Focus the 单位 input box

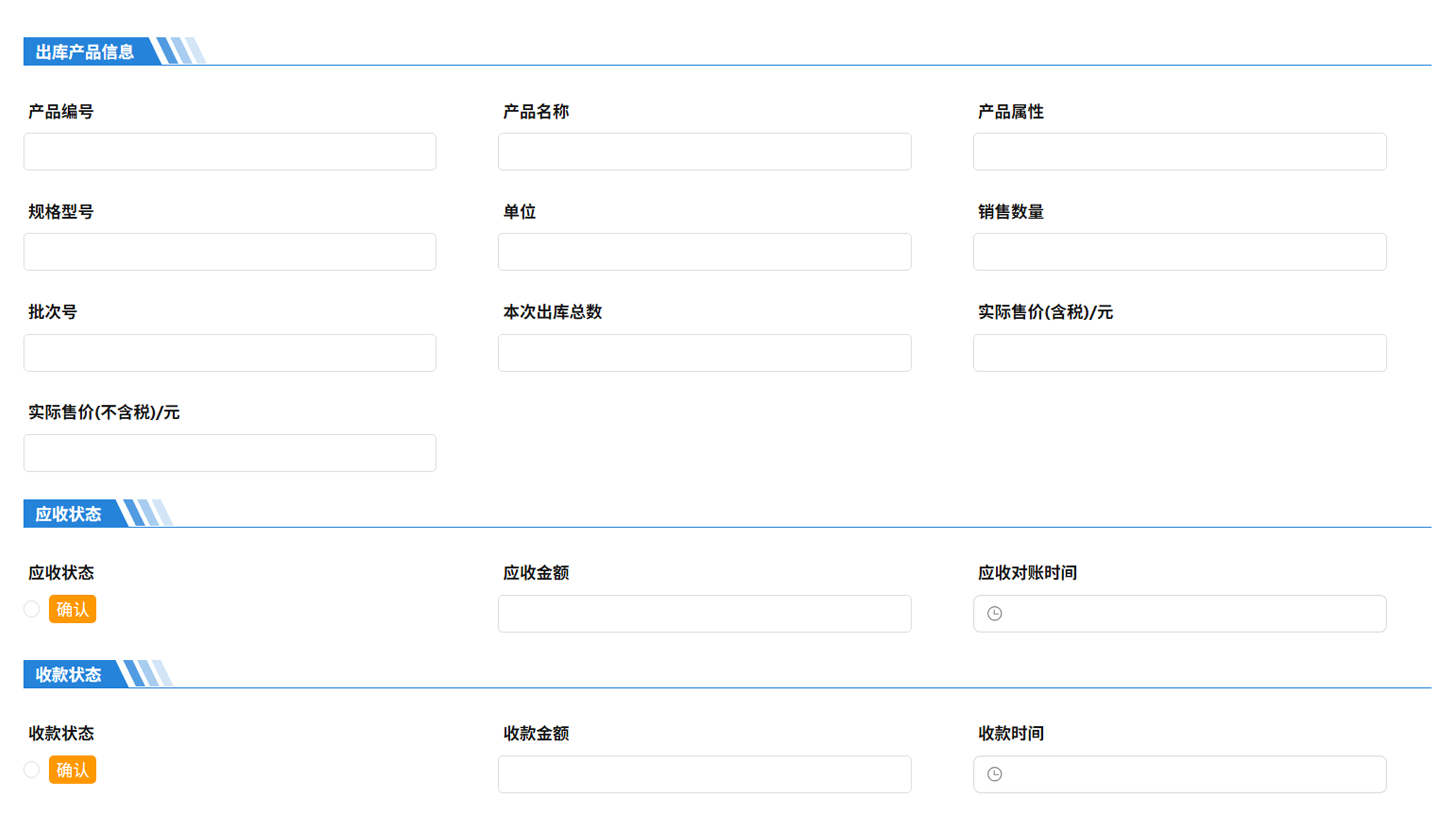coord(704,251)
